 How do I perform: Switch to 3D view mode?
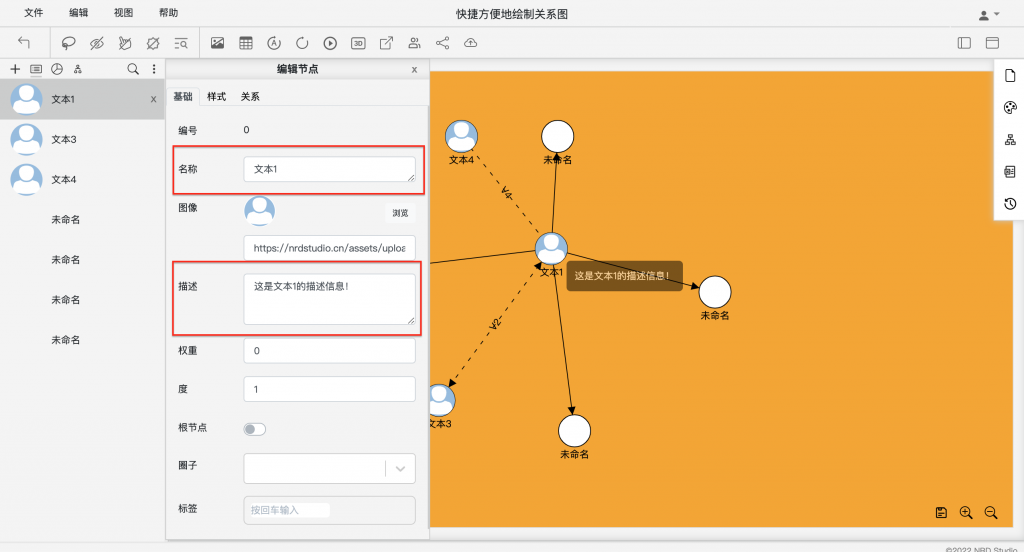(358, 43)
